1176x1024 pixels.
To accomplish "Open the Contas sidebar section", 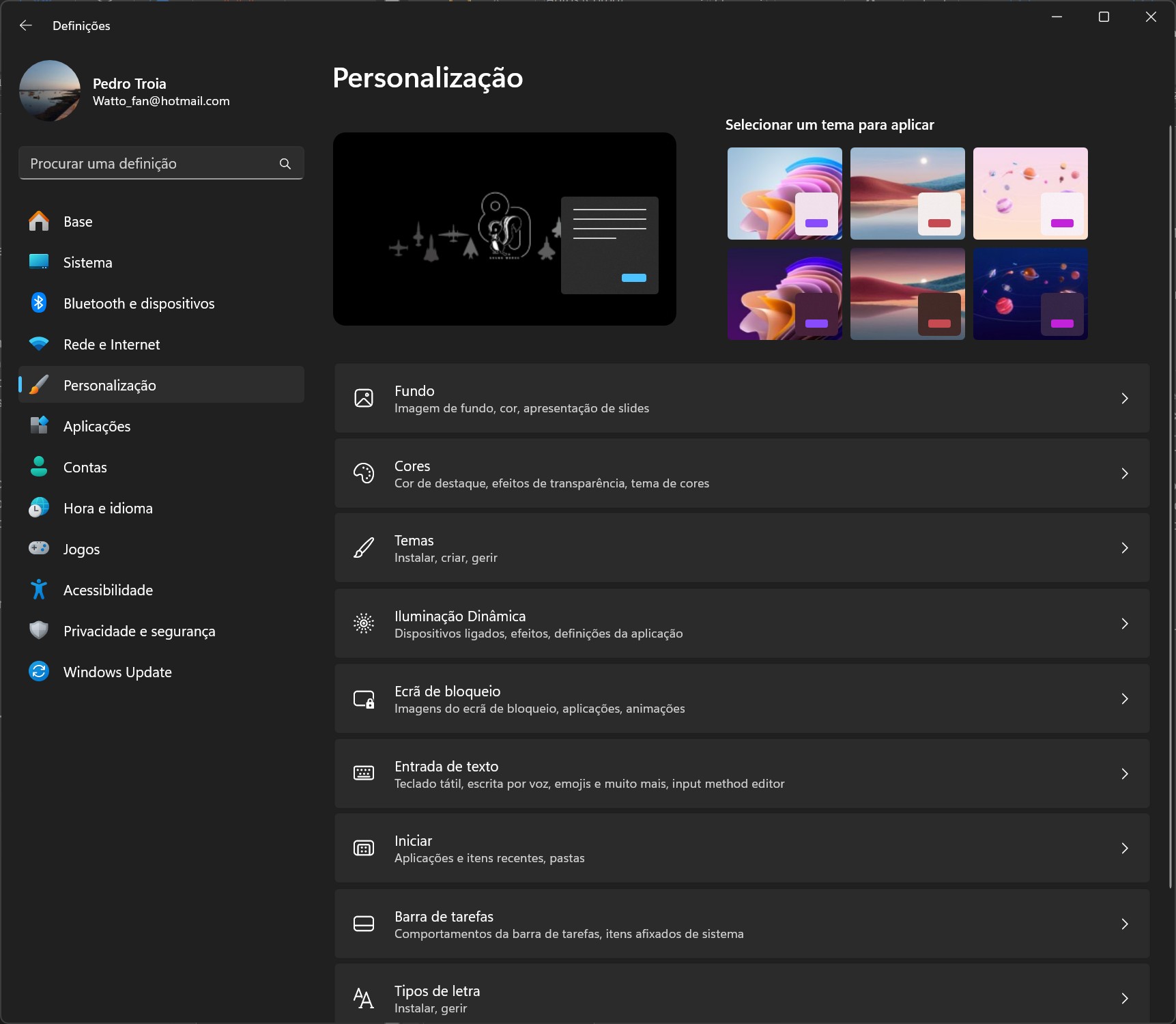I will [85, 468].
